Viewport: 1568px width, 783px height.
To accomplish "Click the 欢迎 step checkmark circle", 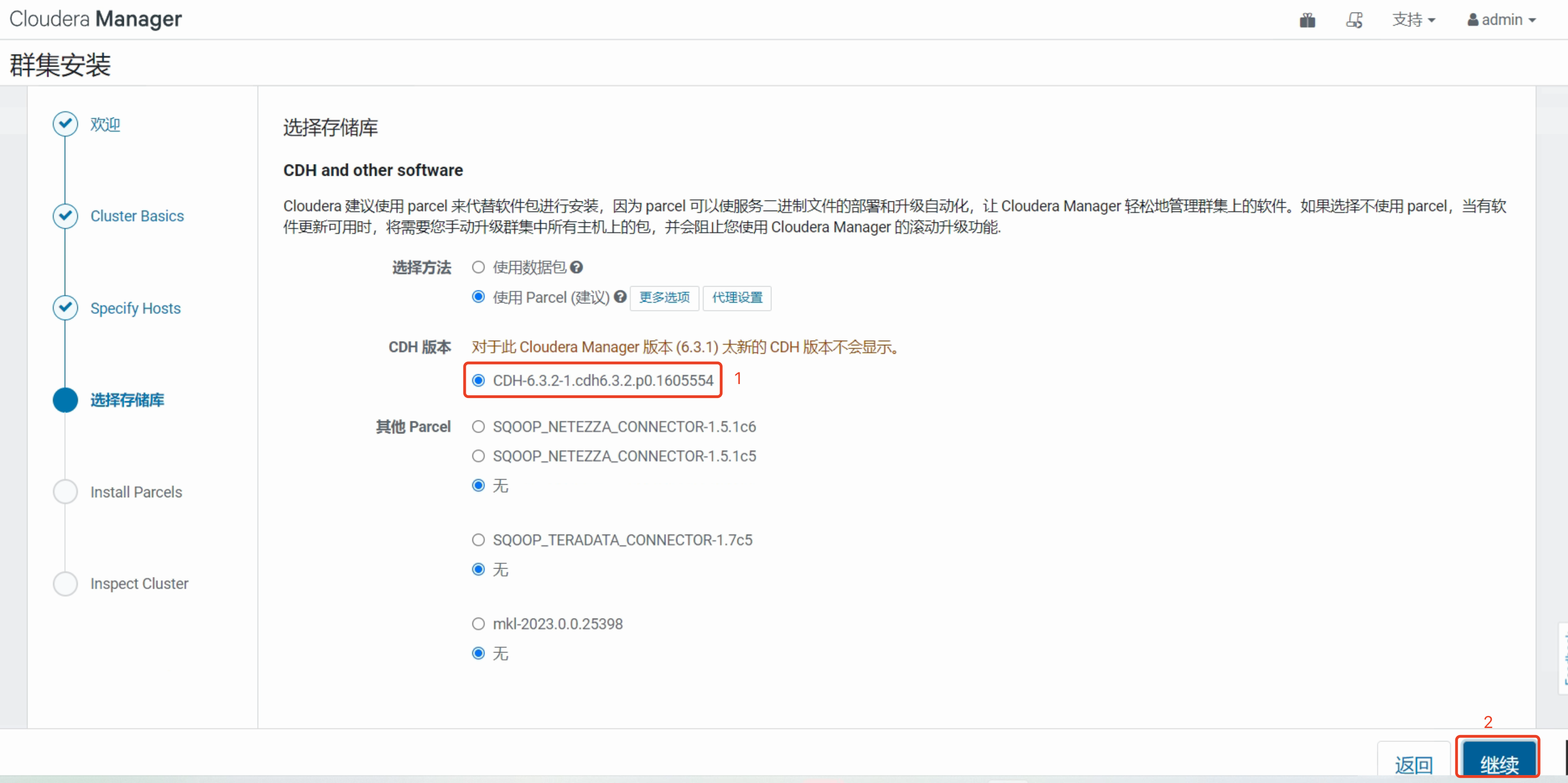I will click(65, 124).
